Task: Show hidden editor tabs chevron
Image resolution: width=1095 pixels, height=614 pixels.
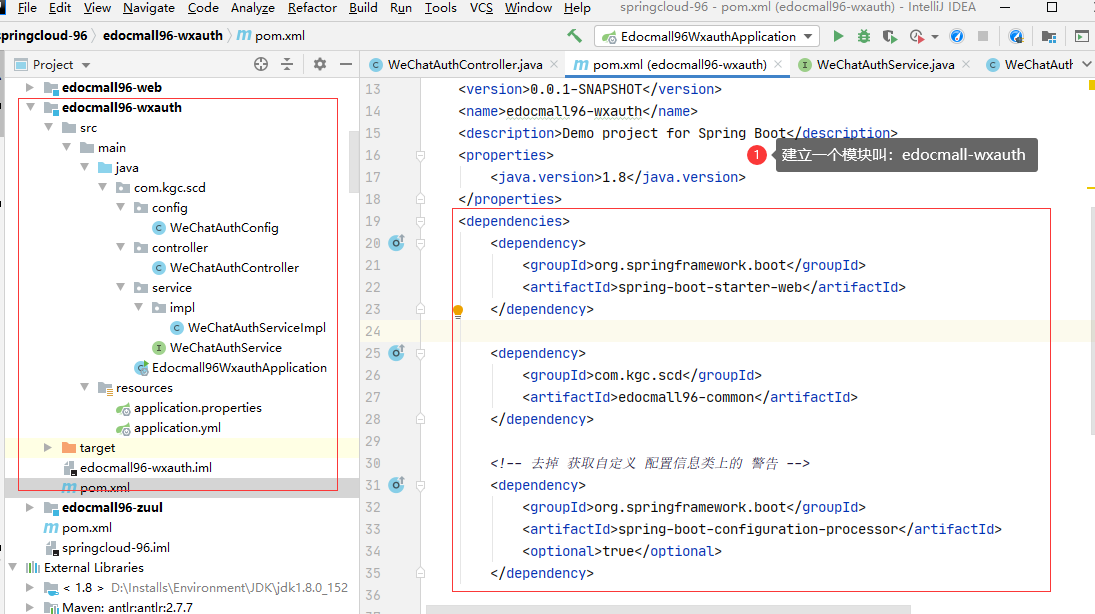Action: tap(1086, 64)
